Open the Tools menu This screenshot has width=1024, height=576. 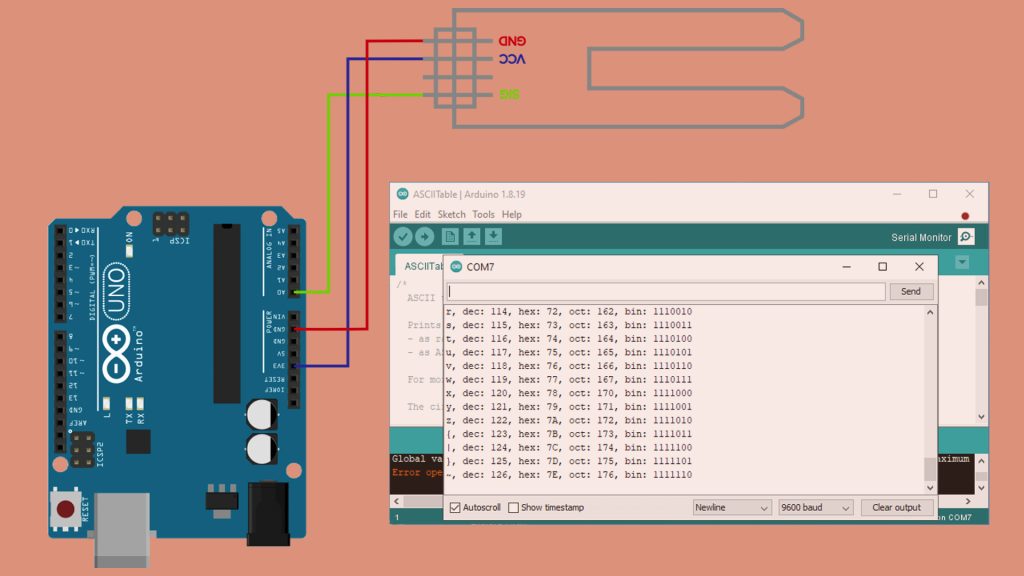coord(483,214)
